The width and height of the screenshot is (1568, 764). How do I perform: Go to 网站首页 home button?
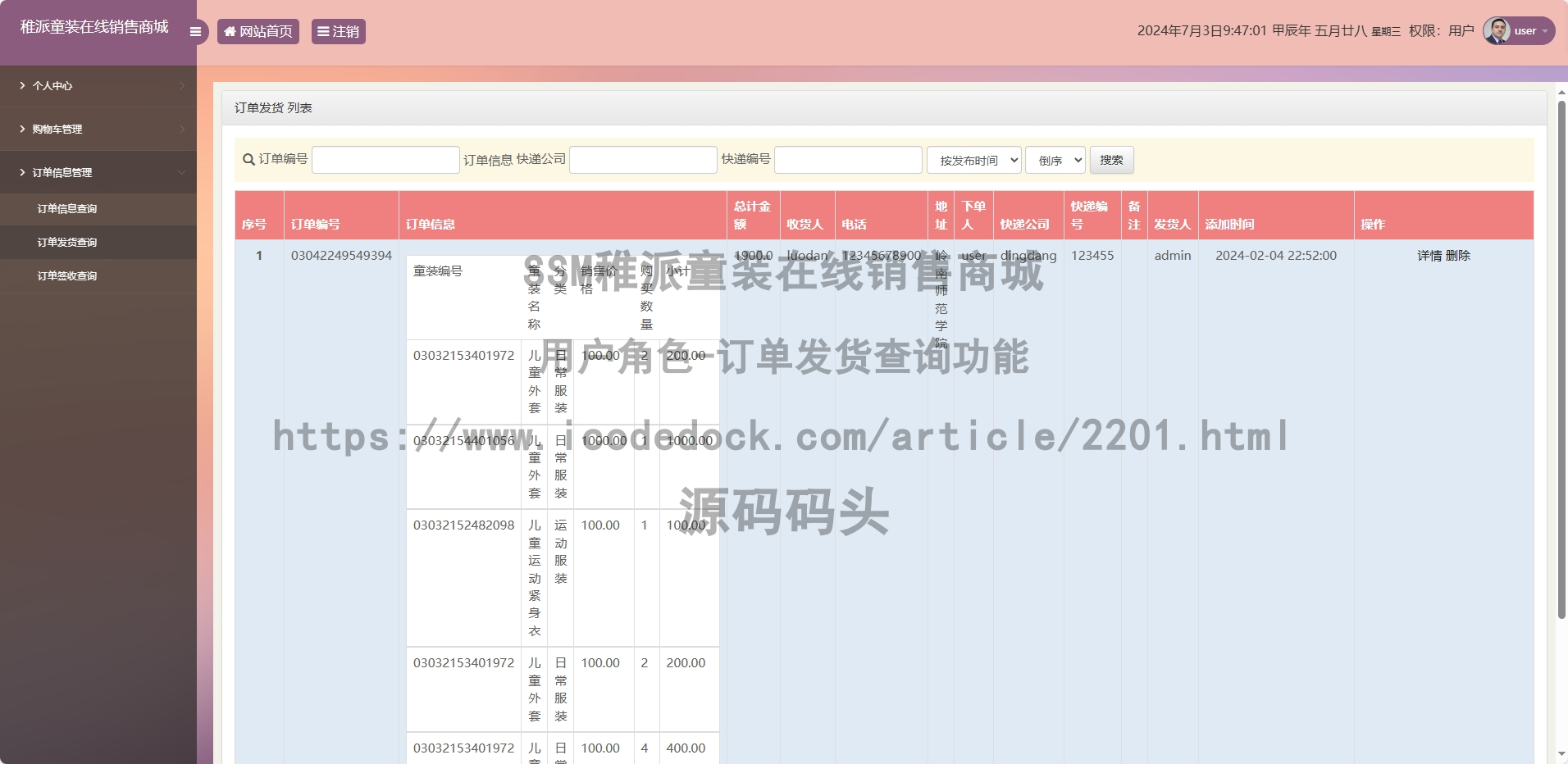pyautogui.click(x=258, y=31)
